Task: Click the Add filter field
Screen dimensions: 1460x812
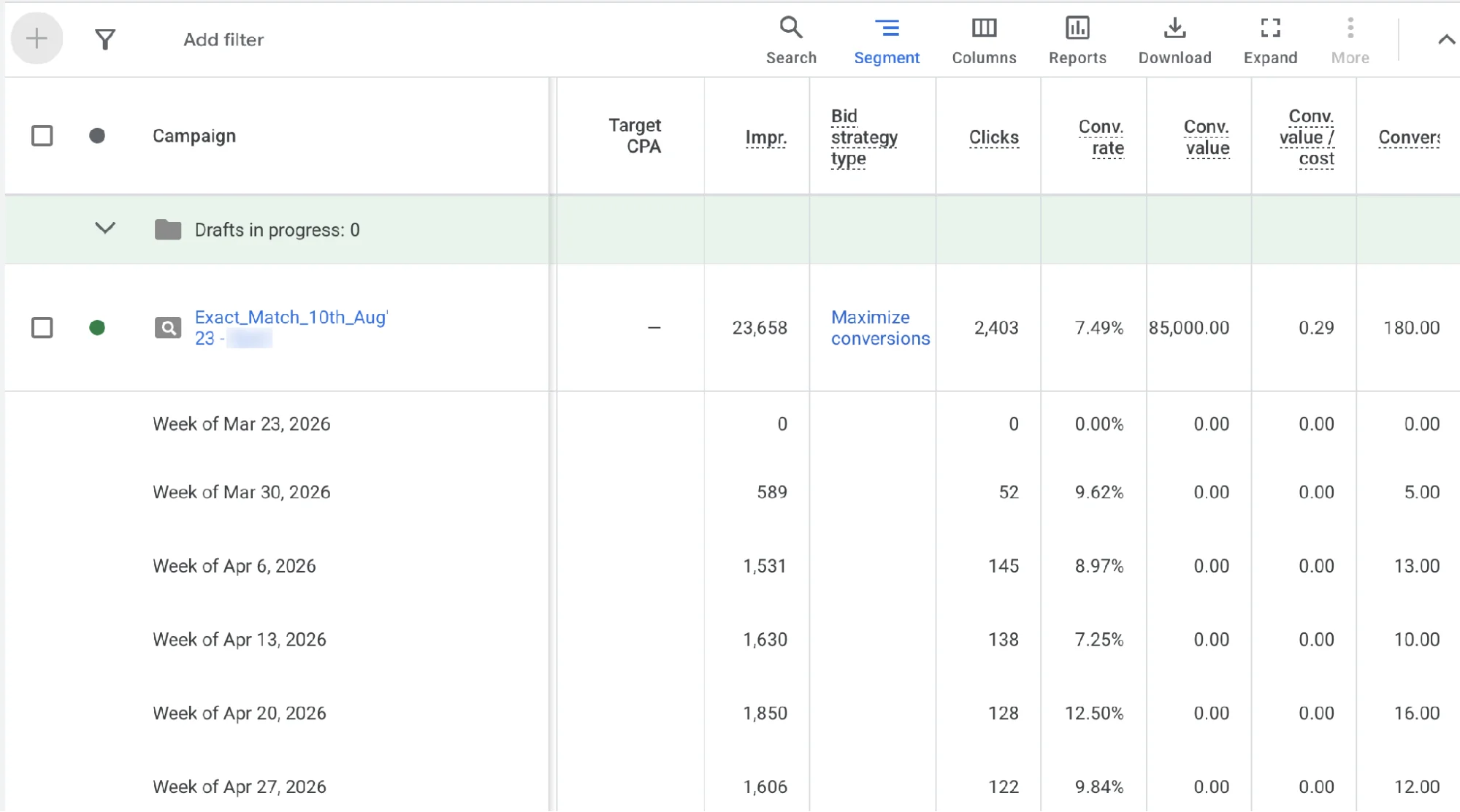Action: click(x=223, y=39)
